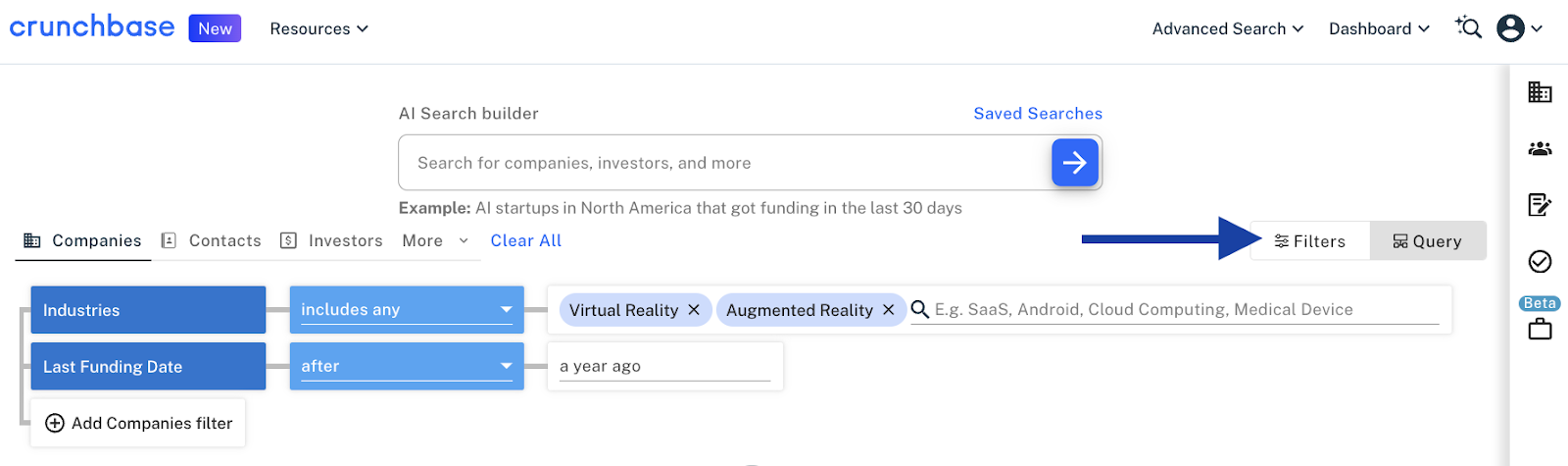Image resolution: width=1568 pixels, height=466 pixels.
Task: Click Add Companies filter button
Action: (138, 423)
